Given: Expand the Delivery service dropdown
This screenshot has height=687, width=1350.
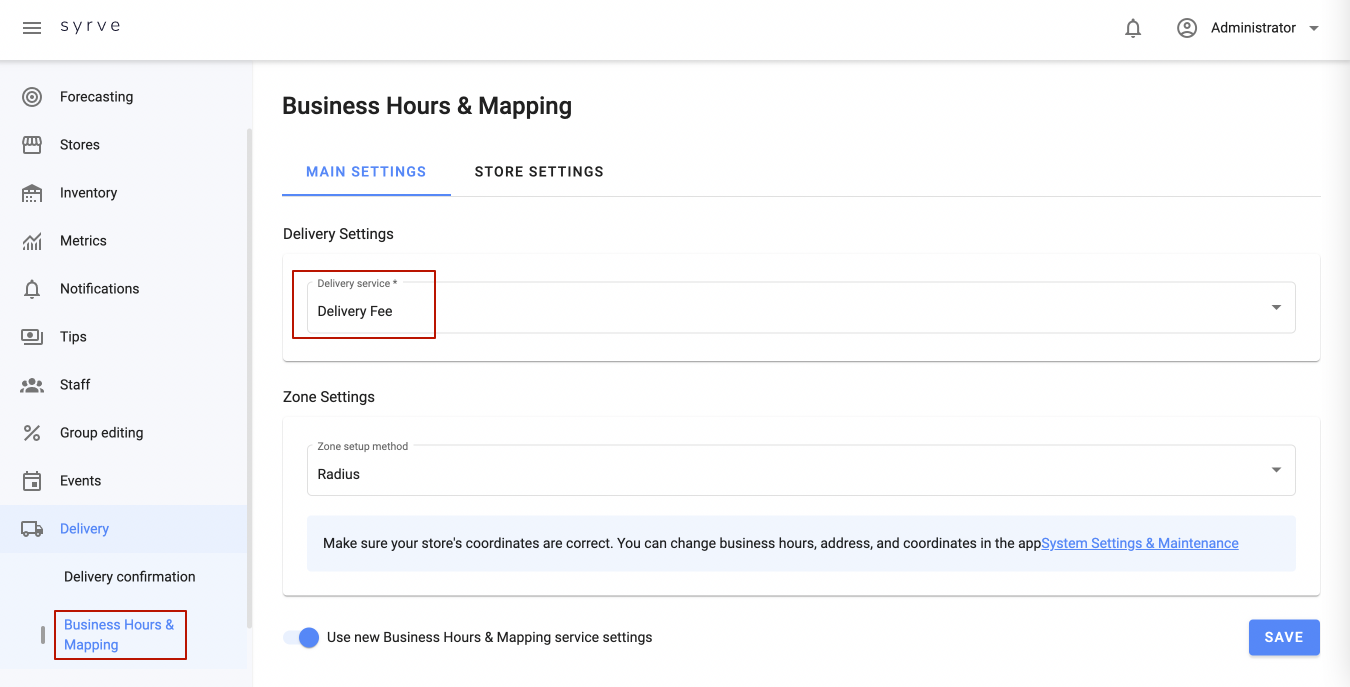Looking at the screenshot, I should click(x=1276, y=307).
